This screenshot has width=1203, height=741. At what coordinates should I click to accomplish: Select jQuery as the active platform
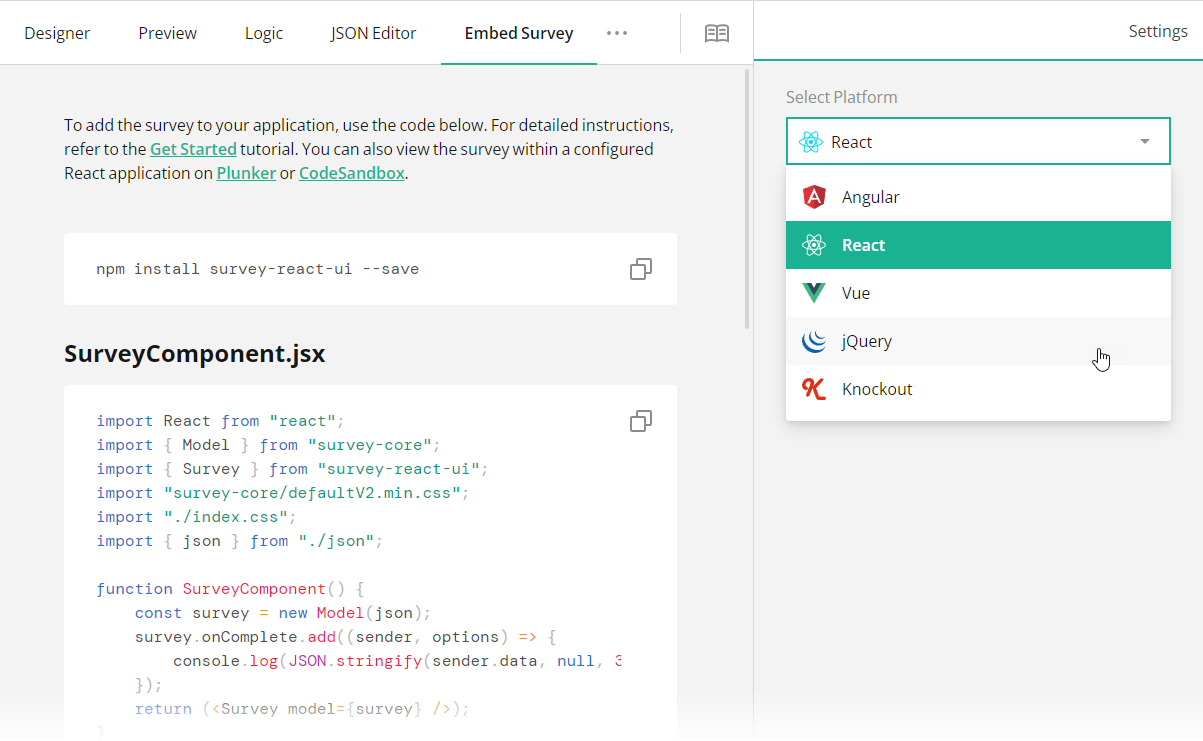(x=866, y=340)
